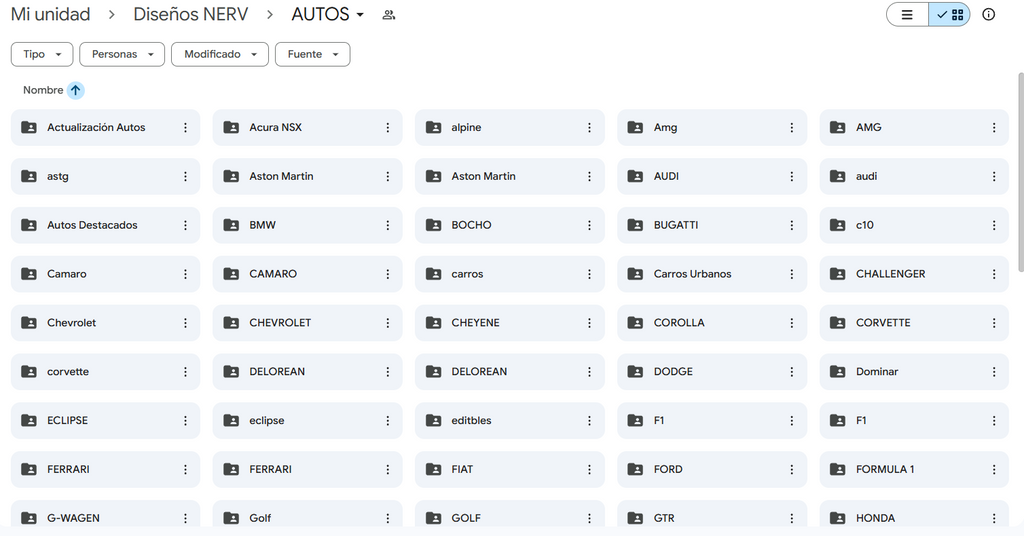Open the Fuente filter dropdown
The image size is (1024, 536).
pyautogui.click(x=312, y=54)
